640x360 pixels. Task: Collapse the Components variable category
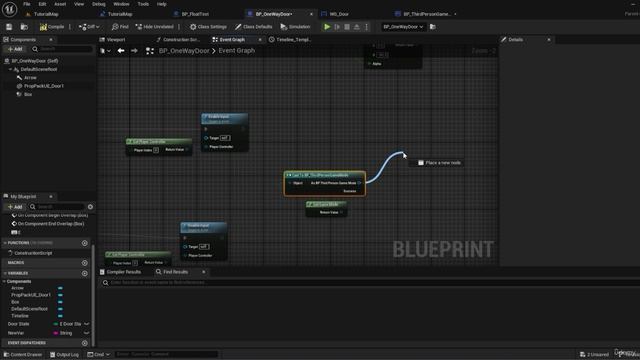pos(4,282)
